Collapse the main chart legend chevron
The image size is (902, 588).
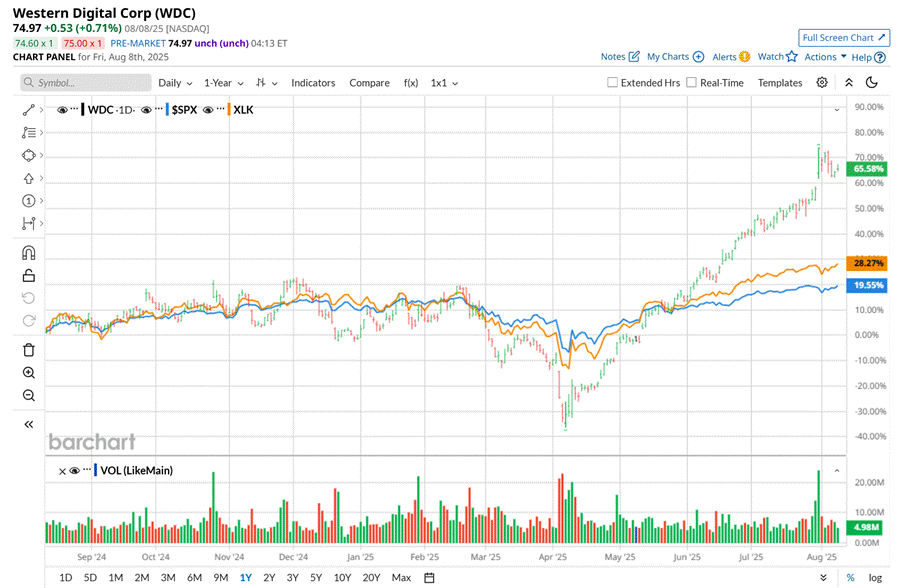click(x=837, y=109)
